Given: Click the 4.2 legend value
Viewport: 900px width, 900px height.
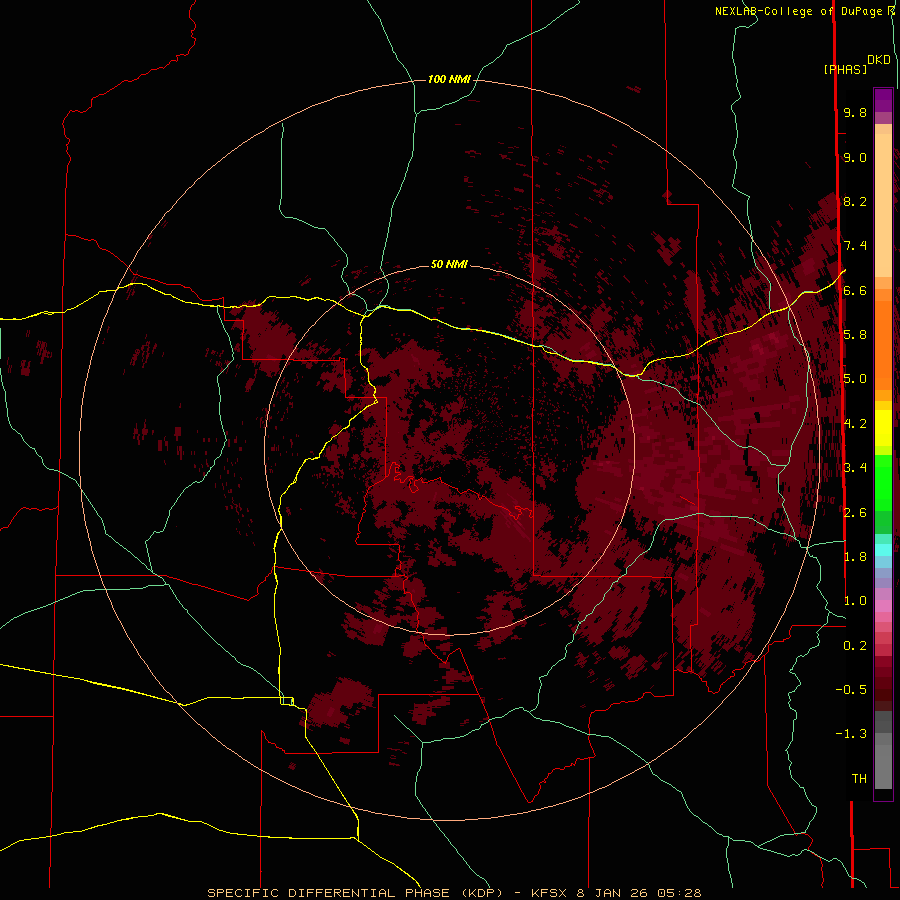Looking at the screenshot, I should [x=855, y=424].
